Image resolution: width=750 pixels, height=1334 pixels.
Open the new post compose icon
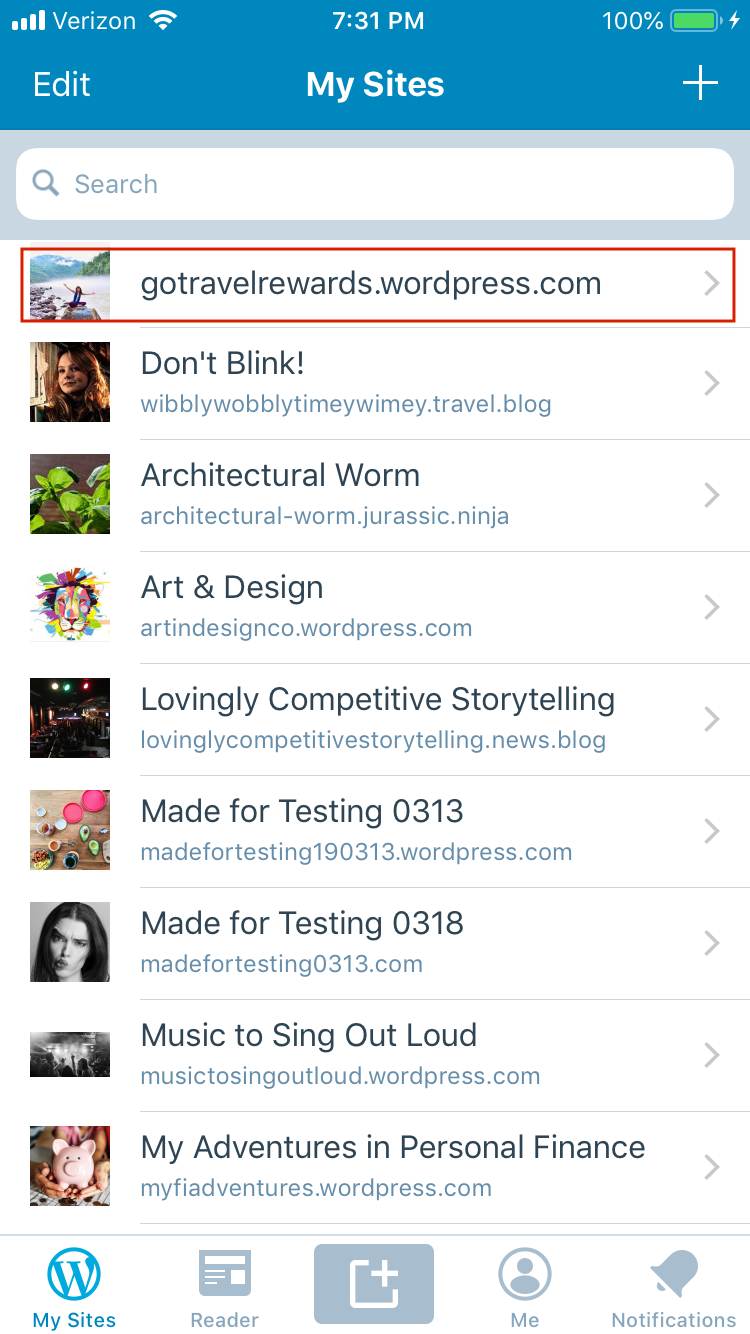coord(374,1284)
